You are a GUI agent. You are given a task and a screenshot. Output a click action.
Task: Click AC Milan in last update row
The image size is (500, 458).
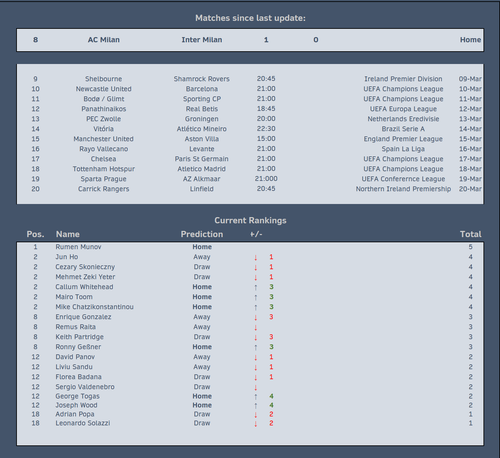coord(103,40)
